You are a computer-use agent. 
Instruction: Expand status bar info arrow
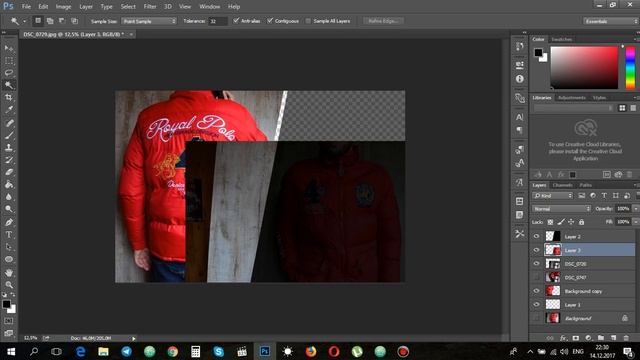(x=133, y=338)
